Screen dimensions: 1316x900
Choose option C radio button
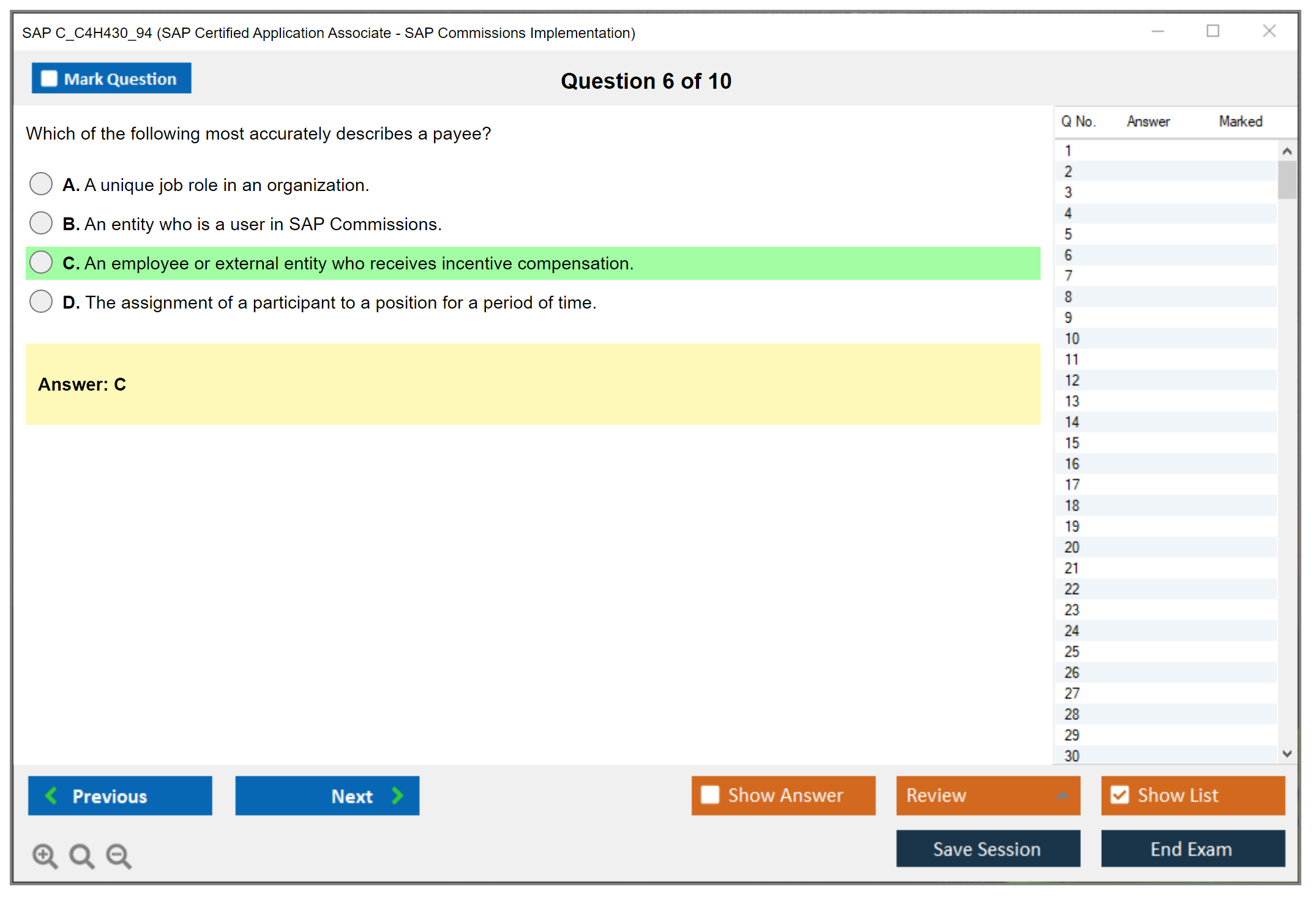(x=41, y=262)
